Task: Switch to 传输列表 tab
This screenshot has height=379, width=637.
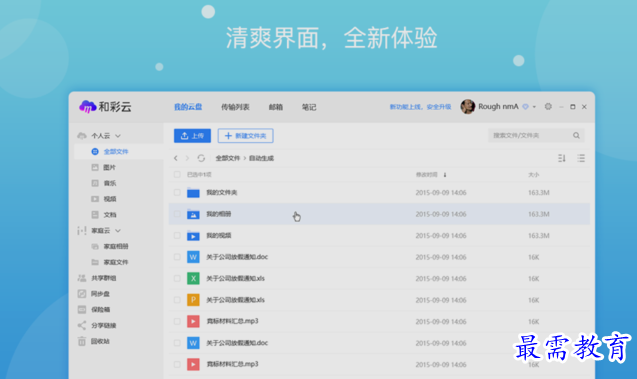Action: [235, 107]
